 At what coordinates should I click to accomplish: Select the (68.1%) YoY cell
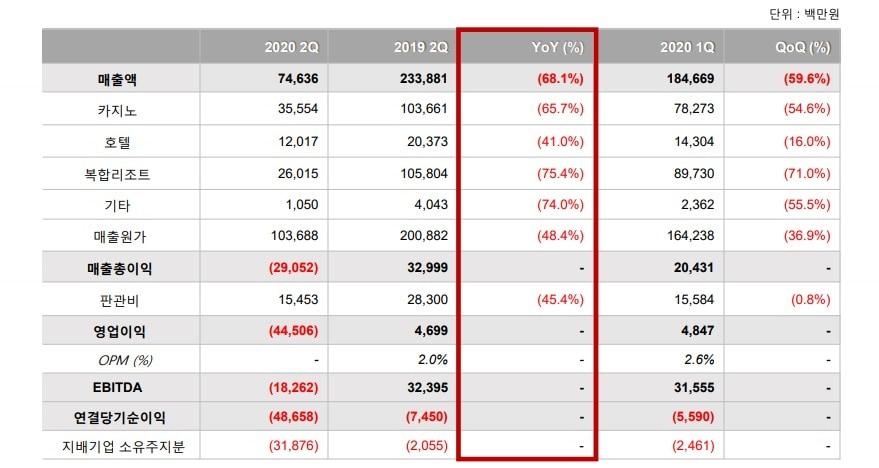click(559, 78)
